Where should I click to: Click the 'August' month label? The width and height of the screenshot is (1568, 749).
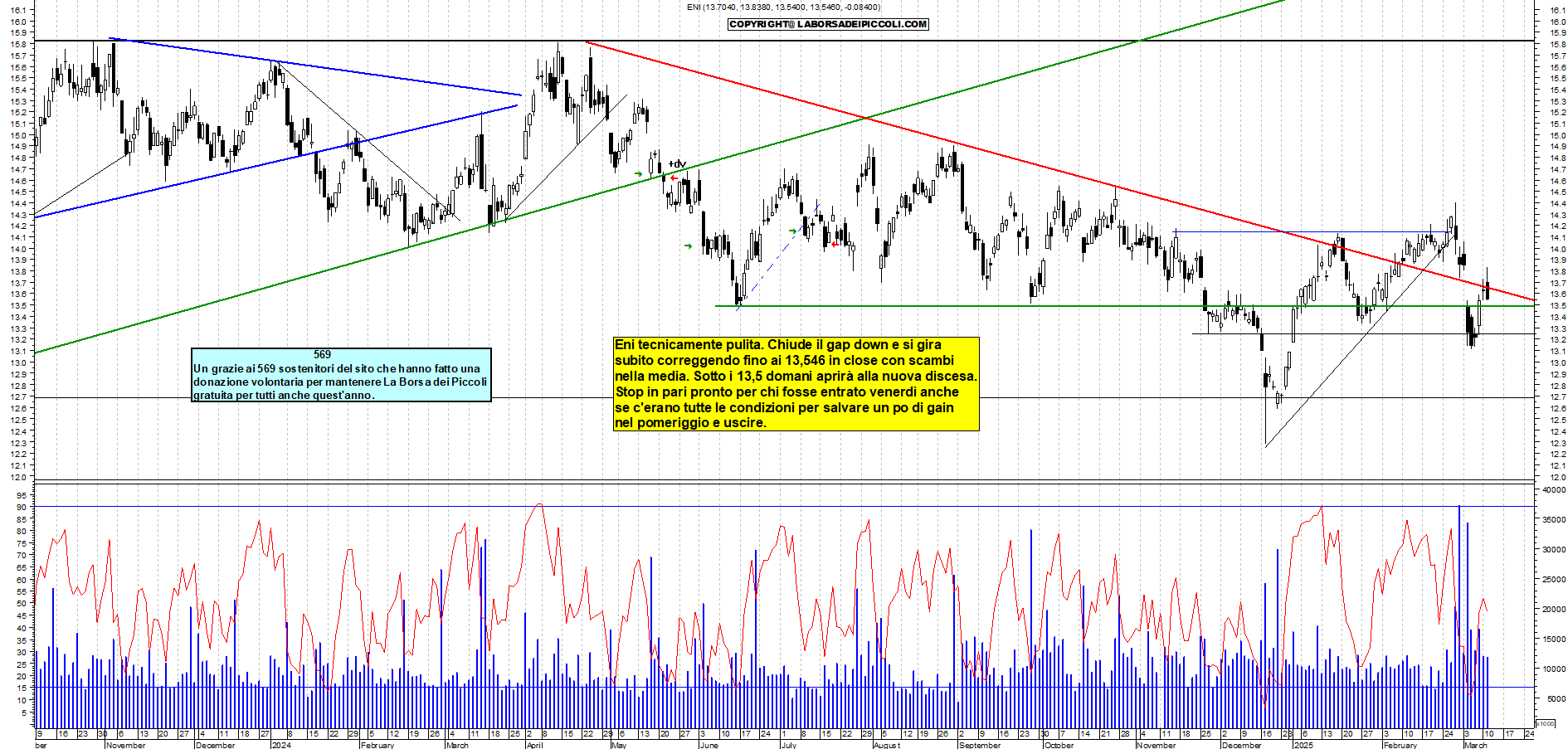point(887,745)
